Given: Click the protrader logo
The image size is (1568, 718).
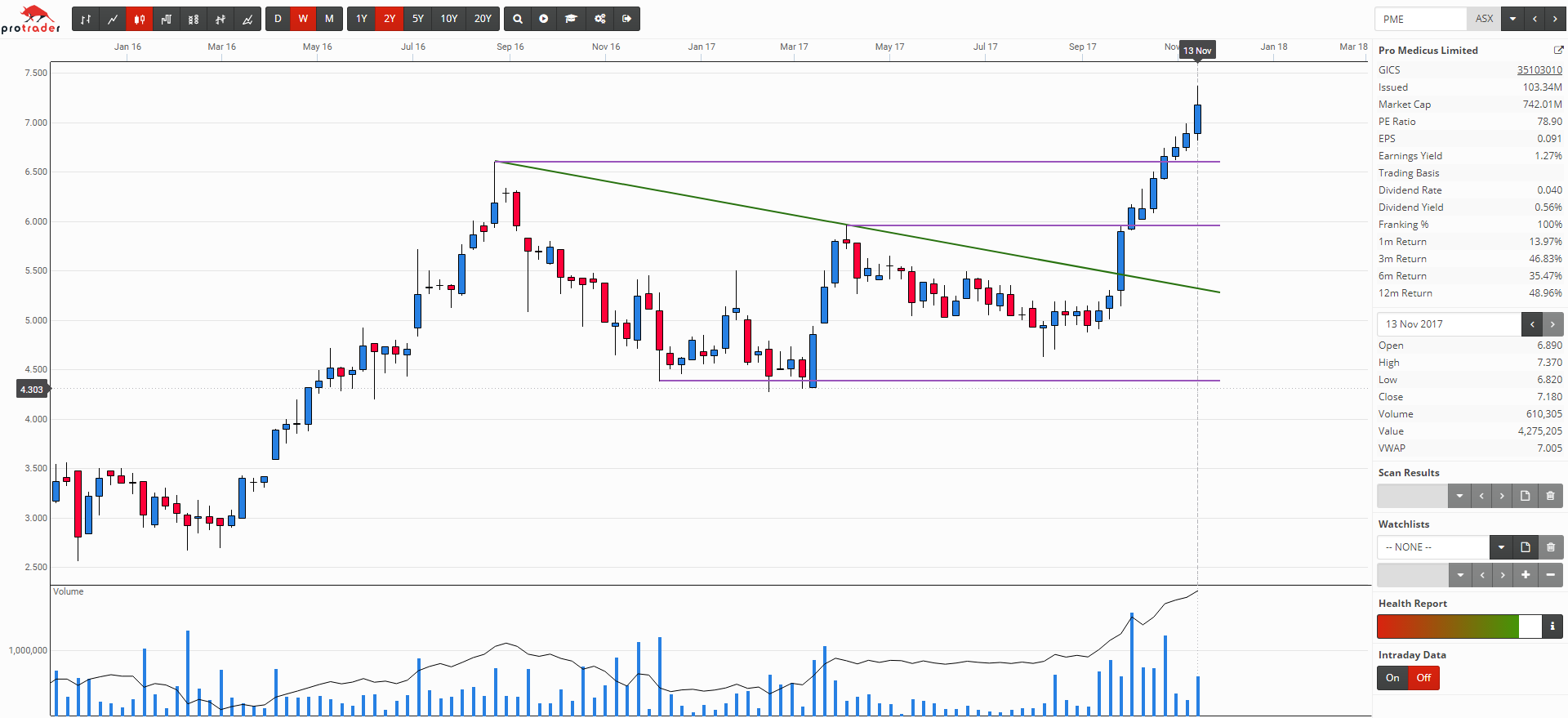Looking at the screenshot, I should tap(31, 20).
